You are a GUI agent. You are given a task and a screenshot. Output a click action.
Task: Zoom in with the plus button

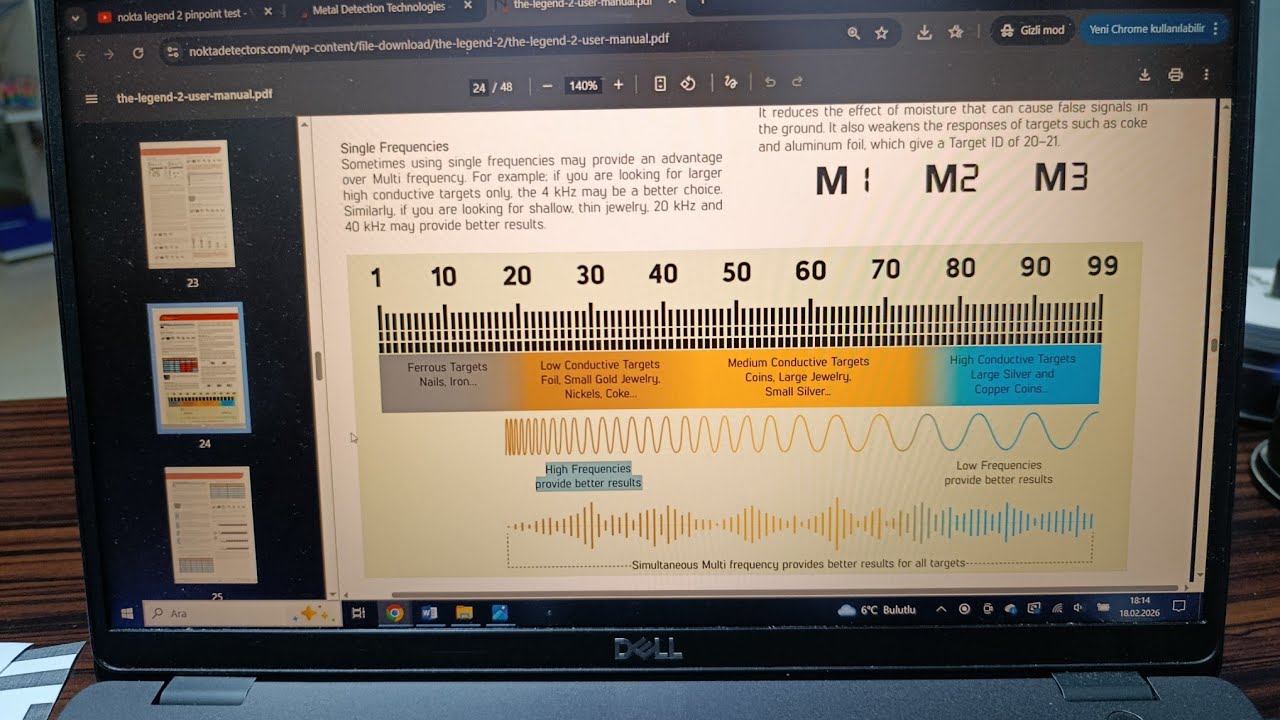click(618, 85)
